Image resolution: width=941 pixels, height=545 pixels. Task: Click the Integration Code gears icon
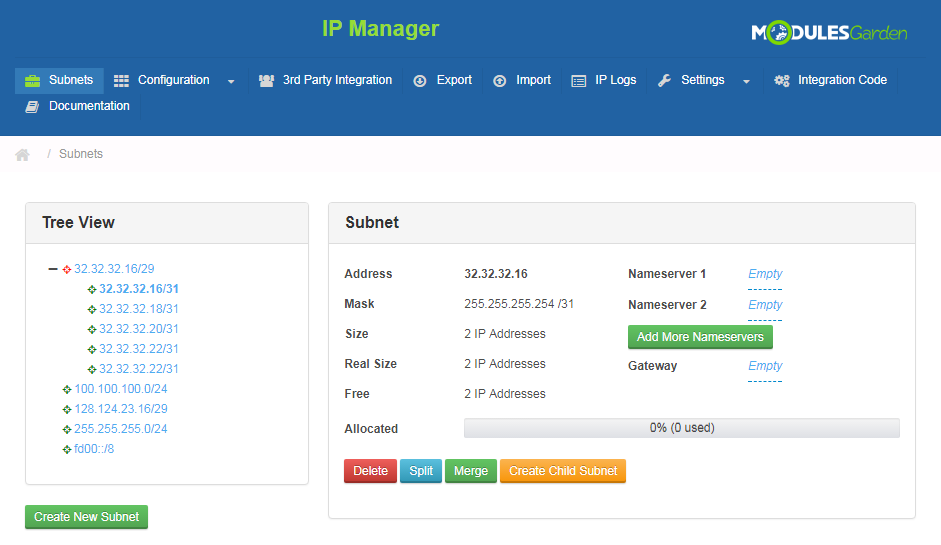click(x=781, y=80)
